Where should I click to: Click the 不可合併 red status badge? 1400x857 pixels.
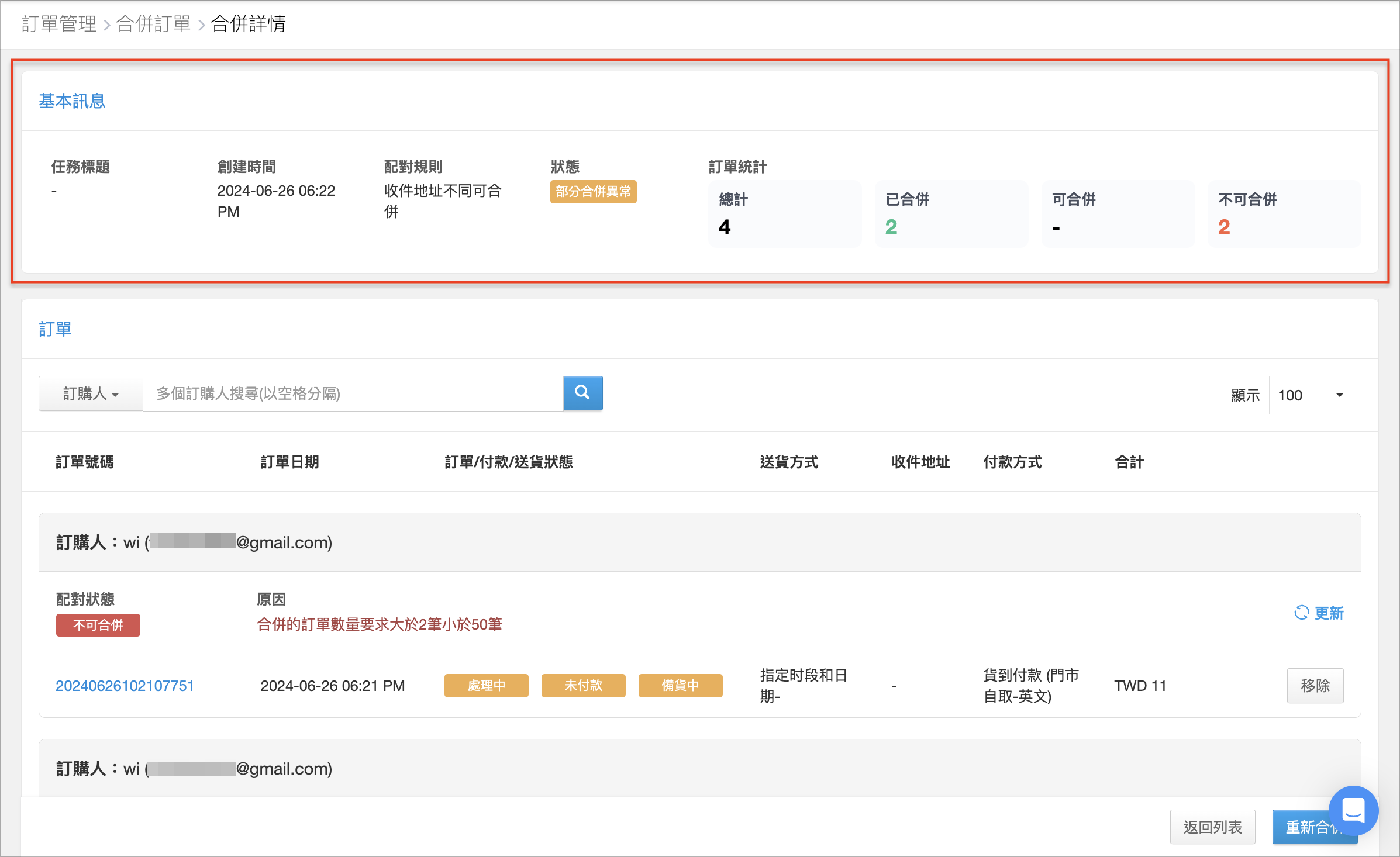tap(98, 625)
